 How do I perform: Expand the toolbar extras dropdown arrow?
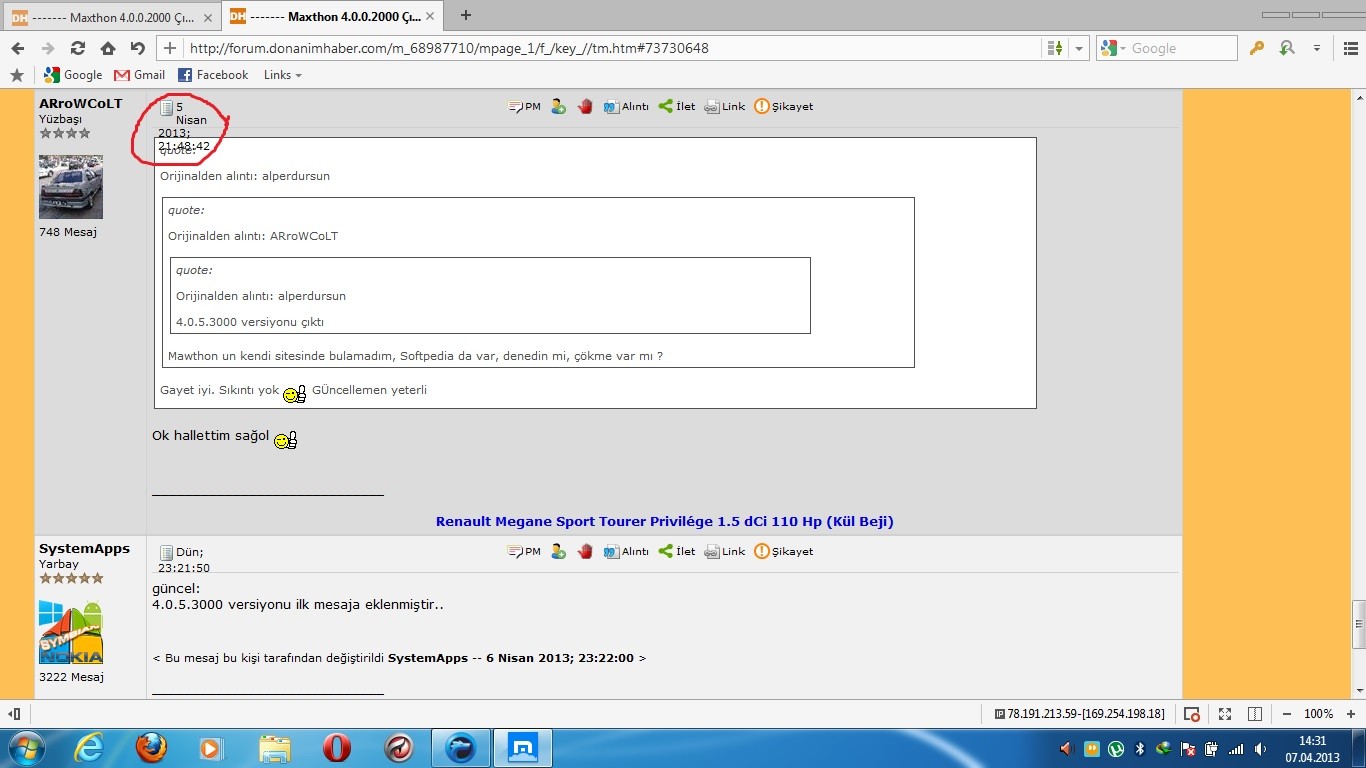point(1317,48)
